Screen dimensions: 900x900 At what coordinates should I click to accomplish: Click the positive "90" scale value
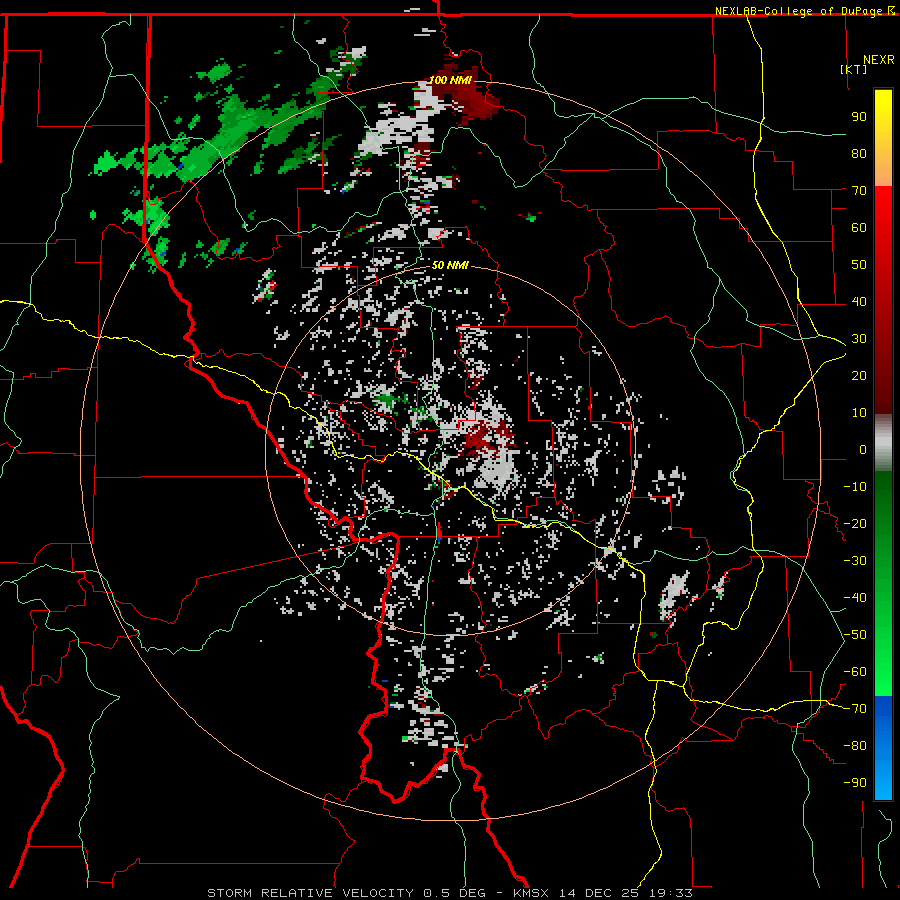pos(859,117)
